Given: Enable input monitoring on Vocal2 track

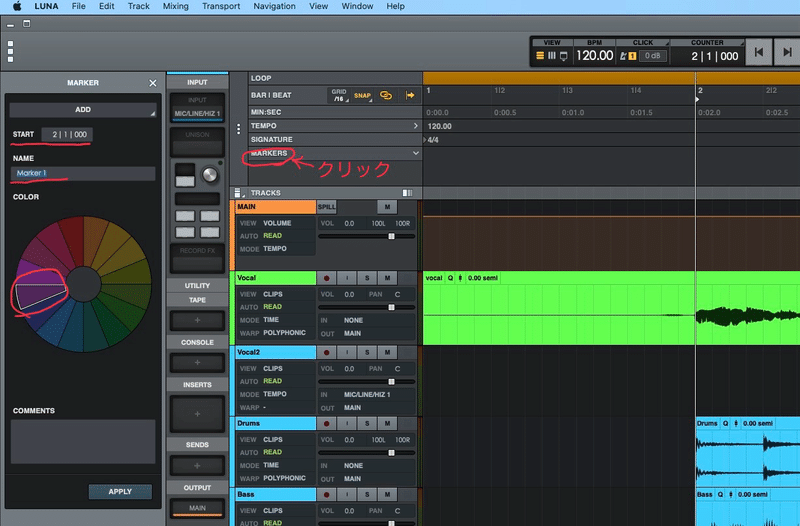Looking at the screenshot, I should [347, 353].
